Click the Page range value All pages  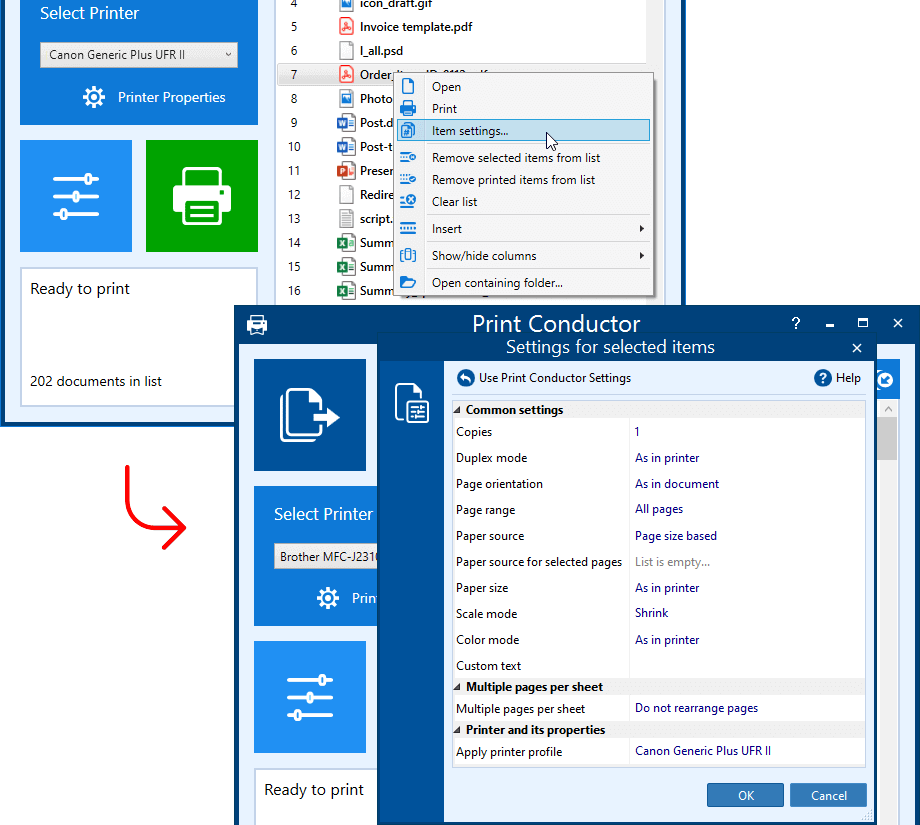pyautogui.click(x=659, y=509)
